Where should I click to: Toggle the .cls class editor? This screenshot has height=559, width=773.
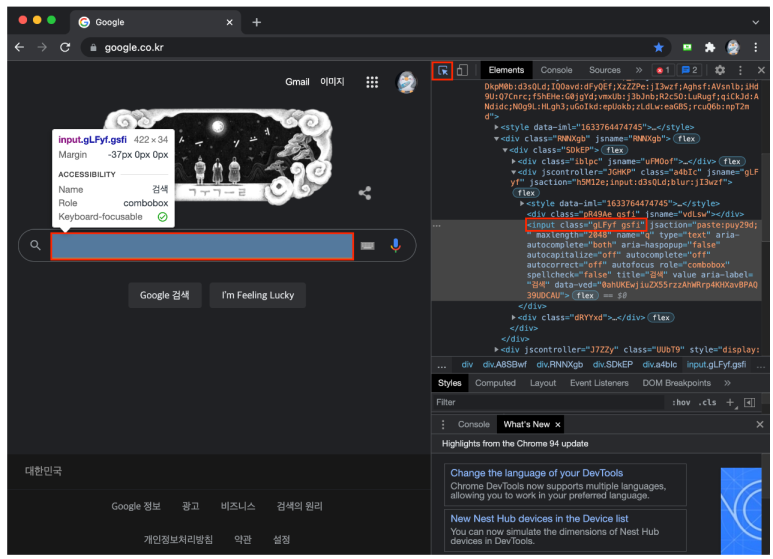point(707,402)
